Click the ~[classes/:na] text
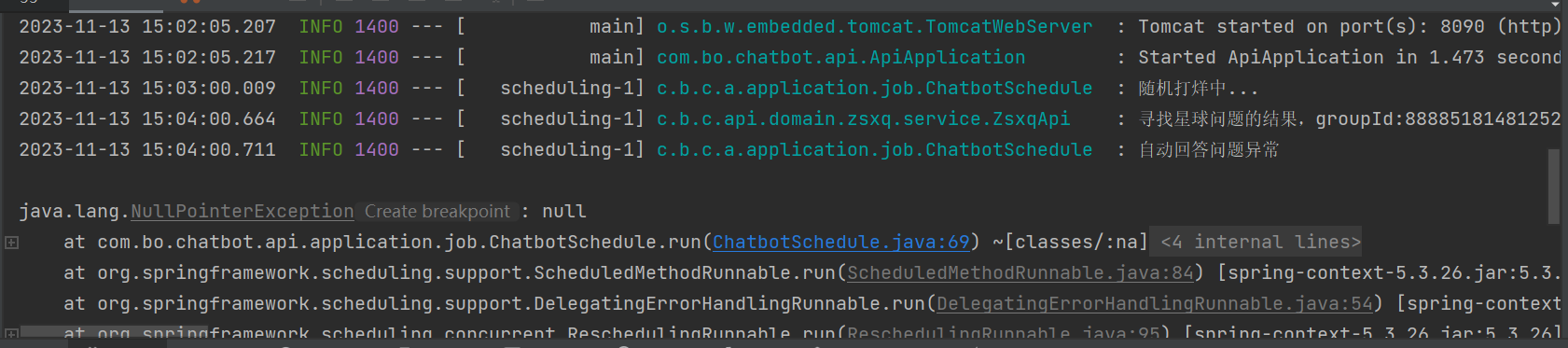The height and width of the screenshot is (348, 1568). pyautogui.click(x=1070, y=242)
